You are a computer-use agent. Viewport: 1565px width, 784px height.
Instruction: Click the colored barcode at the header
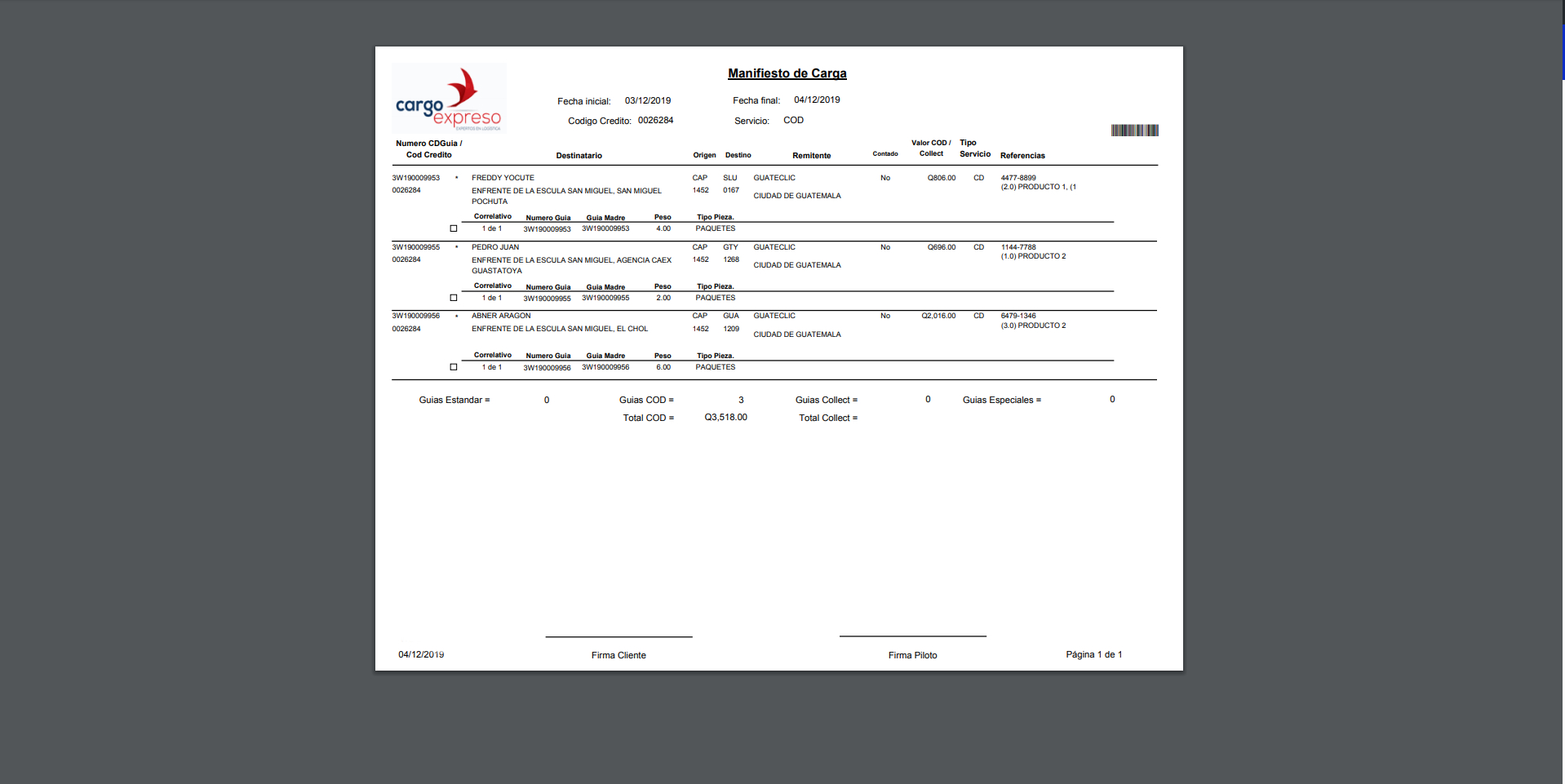[x=1134, y=130]
